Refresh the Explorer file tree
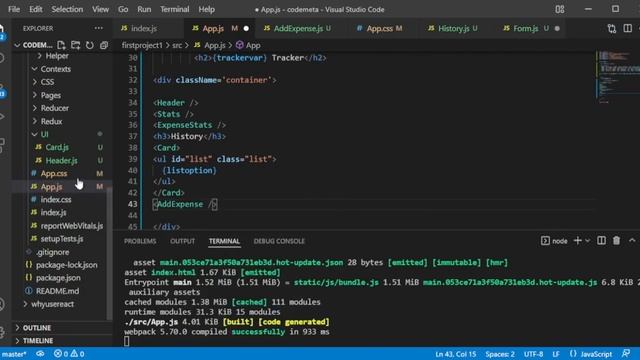 point(90,45)
